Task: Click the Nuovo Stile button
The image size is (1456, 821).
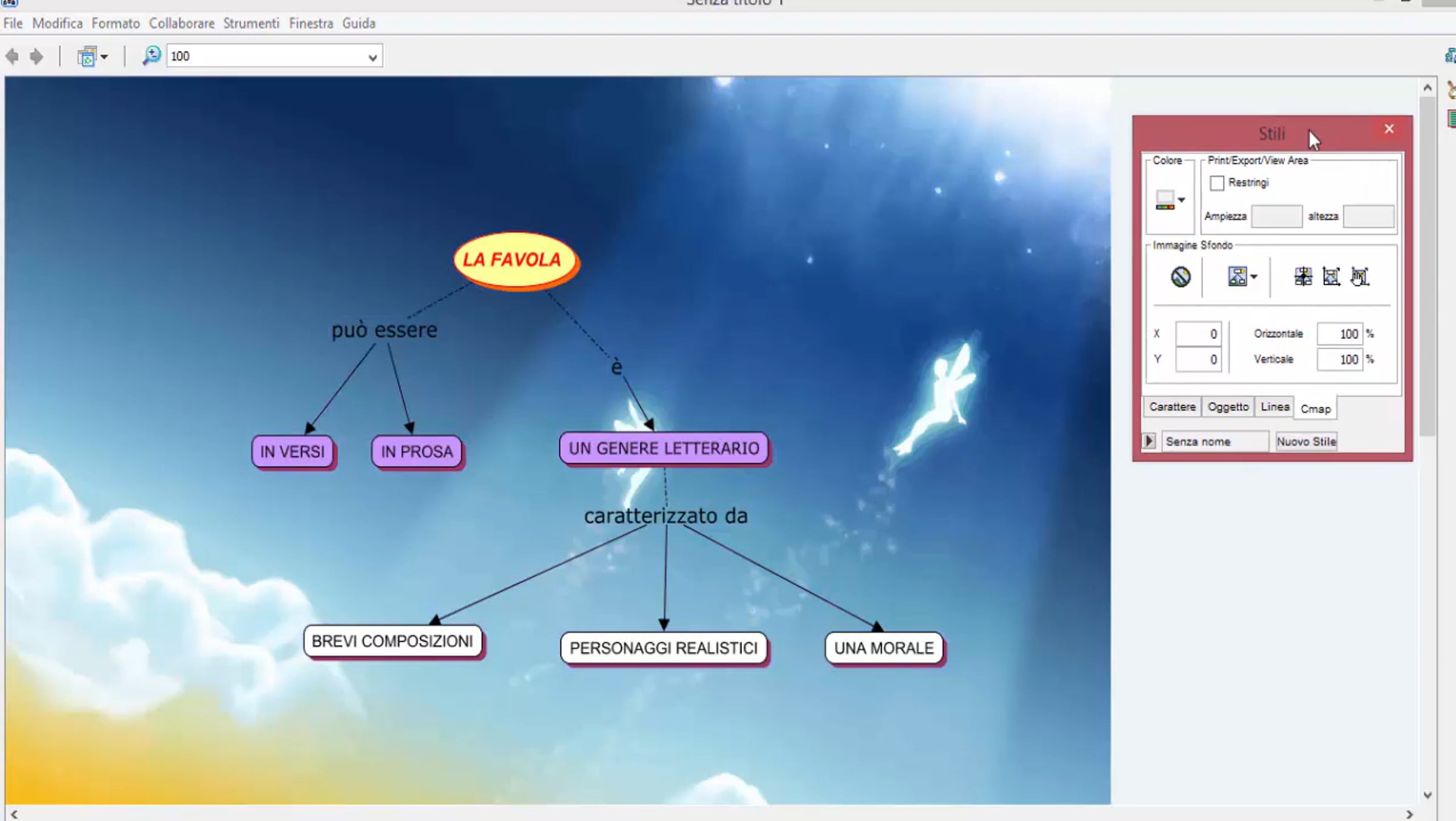Action: click(x=1306, y=441)
